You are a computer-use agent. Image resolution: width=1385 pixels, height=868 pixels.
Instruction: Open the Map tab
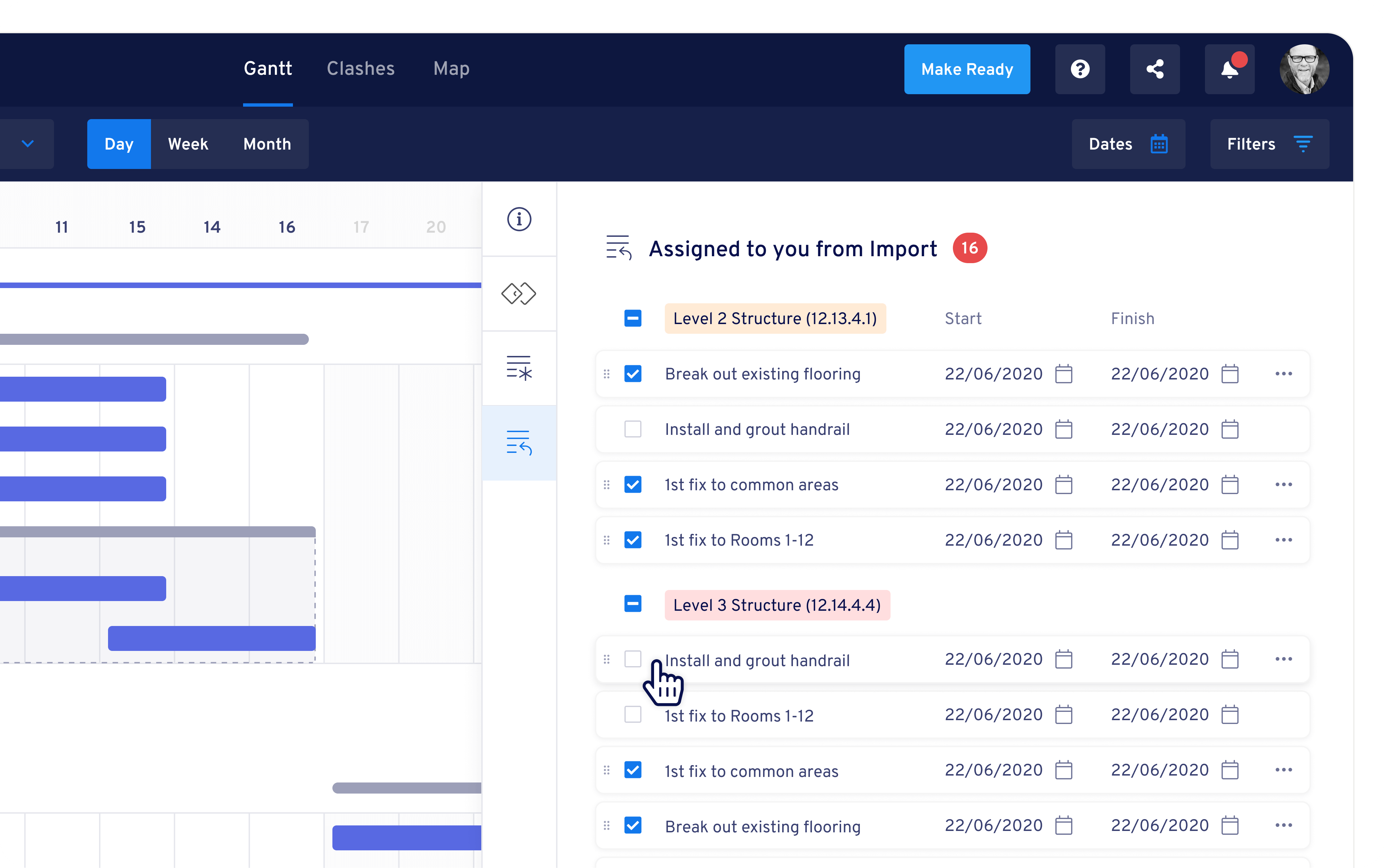[x=451, y=69]
